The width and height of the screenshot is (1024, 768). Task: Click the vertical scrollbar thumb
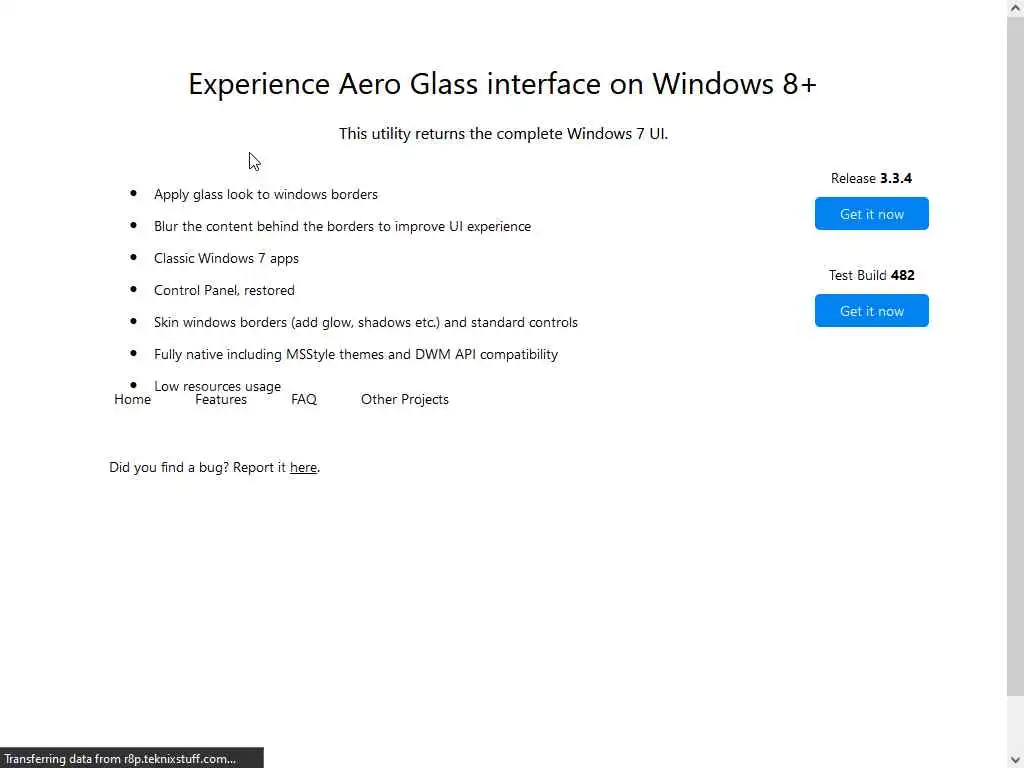click(1015, 350)
